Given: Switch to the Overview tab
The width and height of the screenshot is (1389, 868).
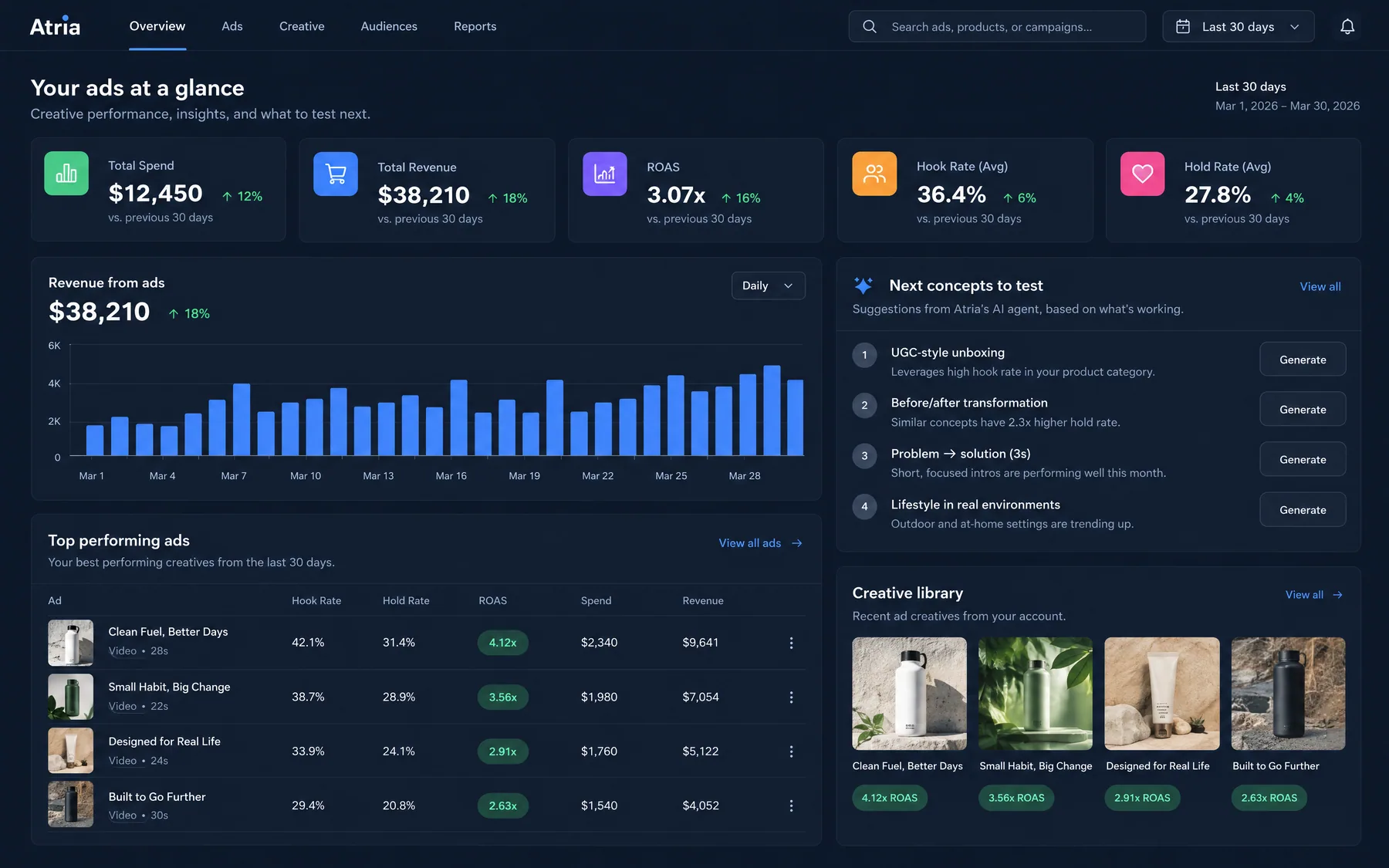Looking at the screenshot, I should [157, 26].
